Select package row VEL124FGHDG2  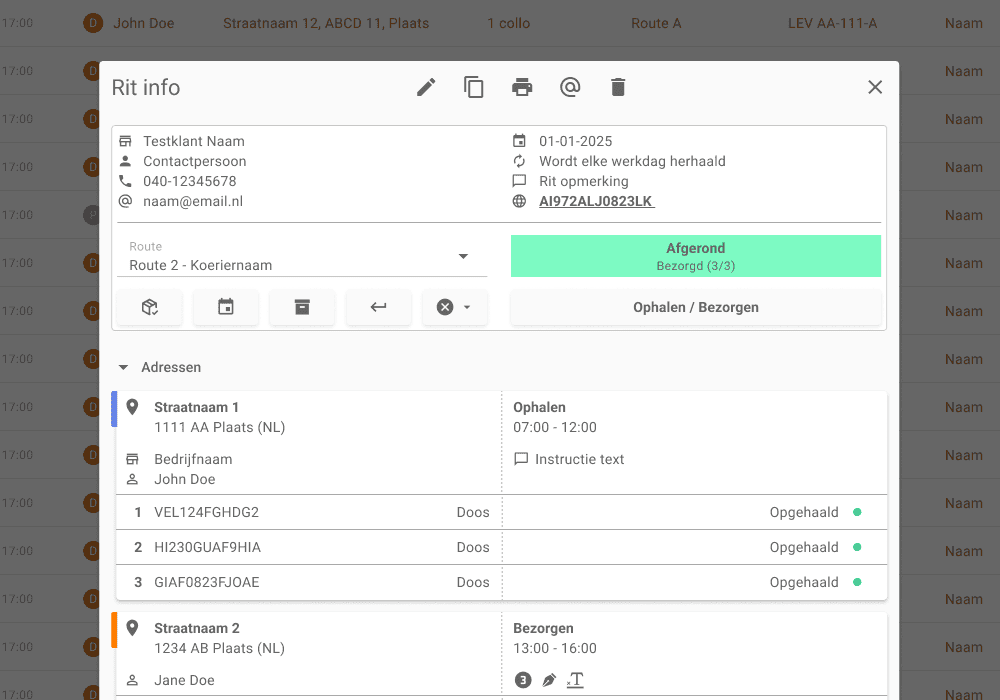pyautogui.click(x=501, y=512)
